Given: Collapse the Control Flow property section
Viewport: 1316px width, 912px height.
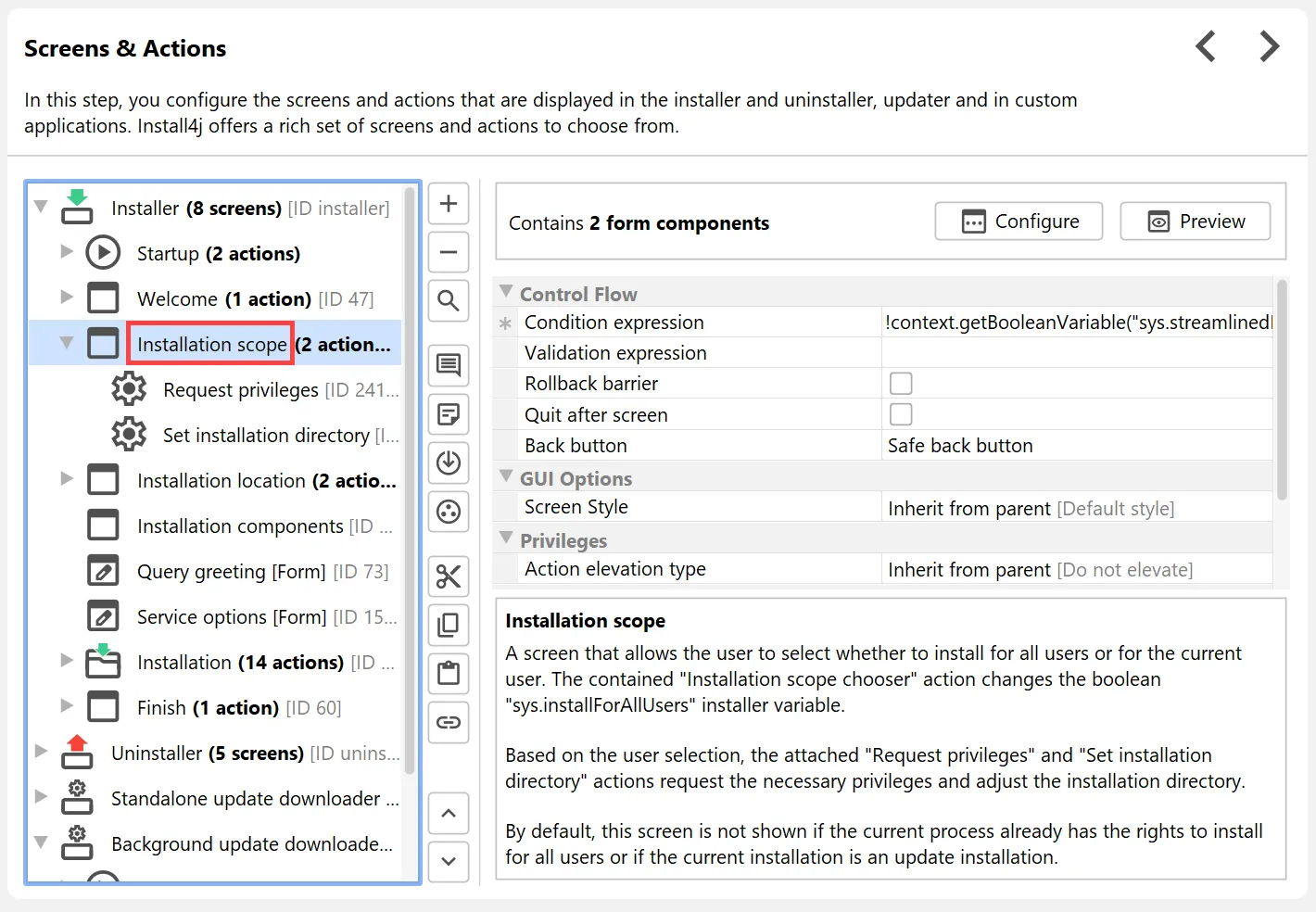Looking at the screenshot, I should pos(506,293).
